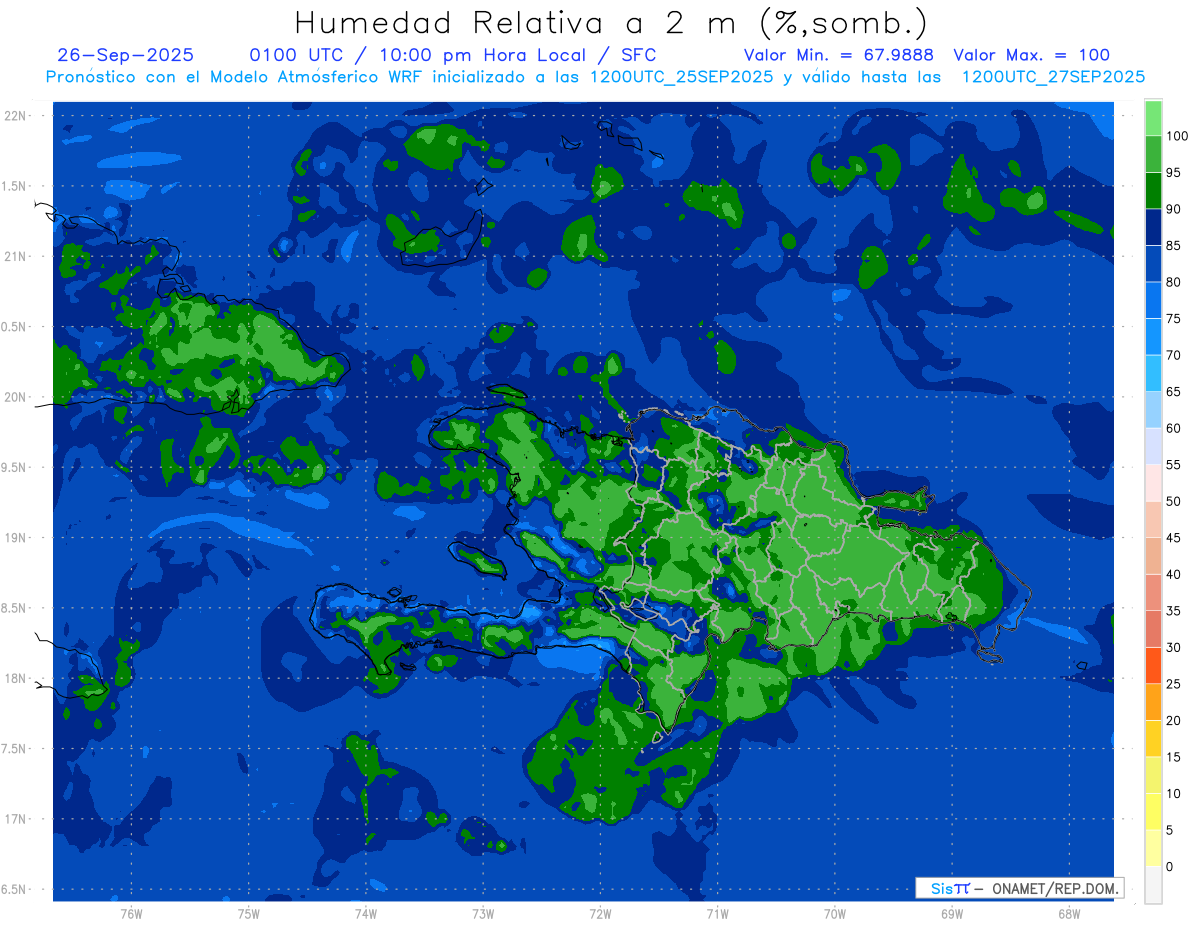Click the '73W' longitude label
This screenshot has height=927, width=1200.
(x=483, y=913)
